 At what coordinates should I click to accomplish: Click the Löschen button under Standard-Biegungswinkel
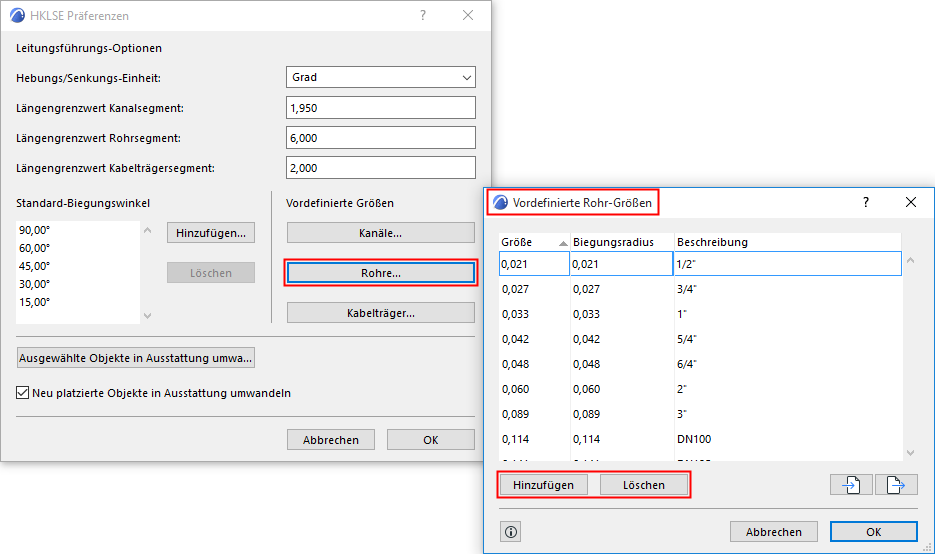[x=210, y=273]
